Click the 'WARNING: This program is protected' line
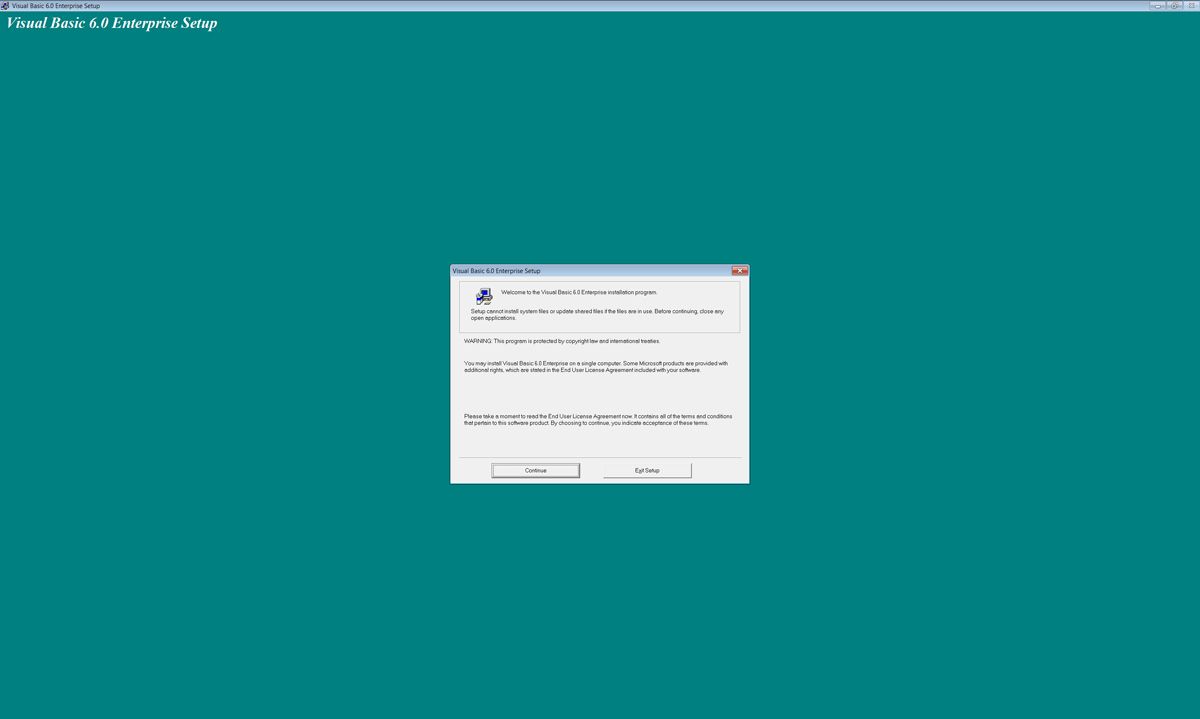Image resolution: width=1200 pixels, height=719 pixels. pos(562,341)
